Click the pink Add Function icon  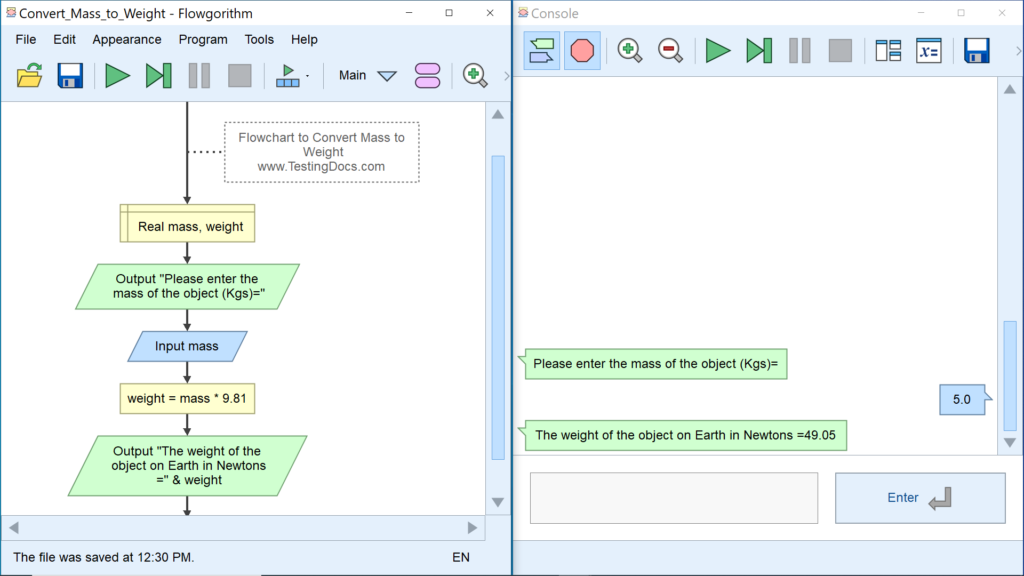point(427,75)
